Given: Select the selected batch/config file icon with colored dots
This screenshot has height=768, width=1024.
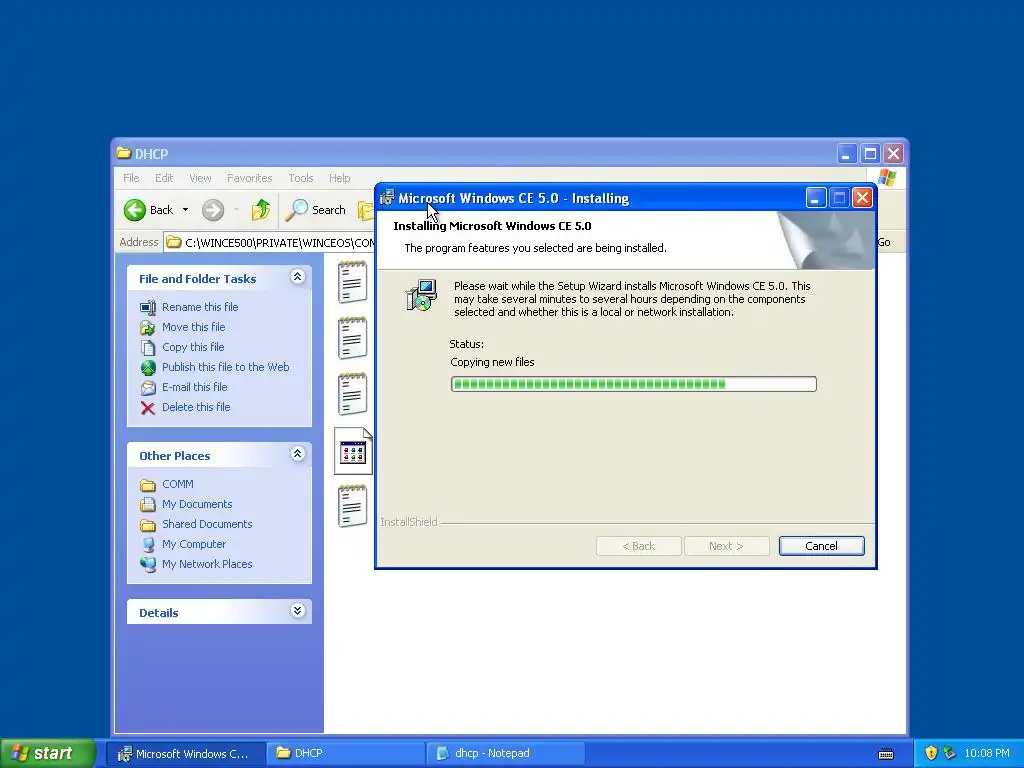Looking at the screenshot, I should [x=353, y=451].
